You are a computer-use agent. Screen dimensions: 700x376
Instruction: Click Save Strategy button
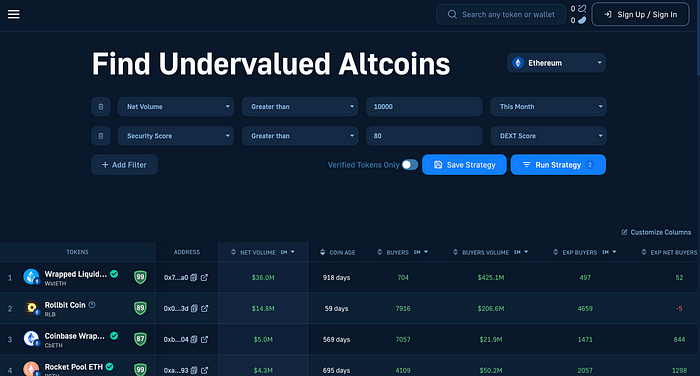464,165
